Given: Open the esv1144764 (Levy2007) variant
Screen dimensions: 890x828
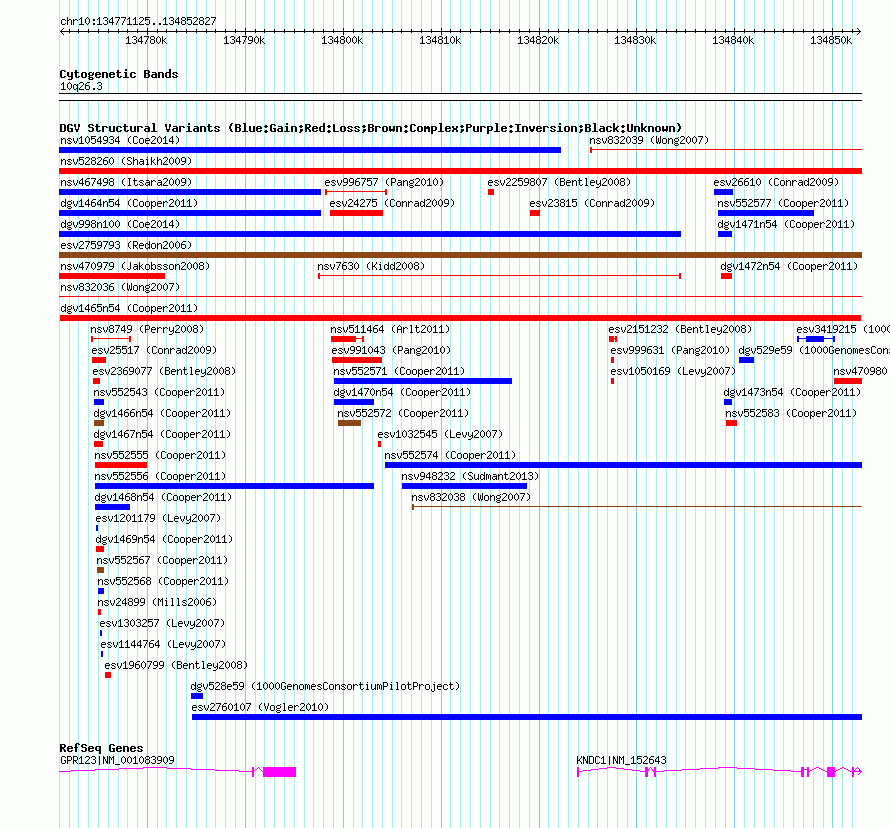Looking at the screenshot, I should [x=163, y=644].
